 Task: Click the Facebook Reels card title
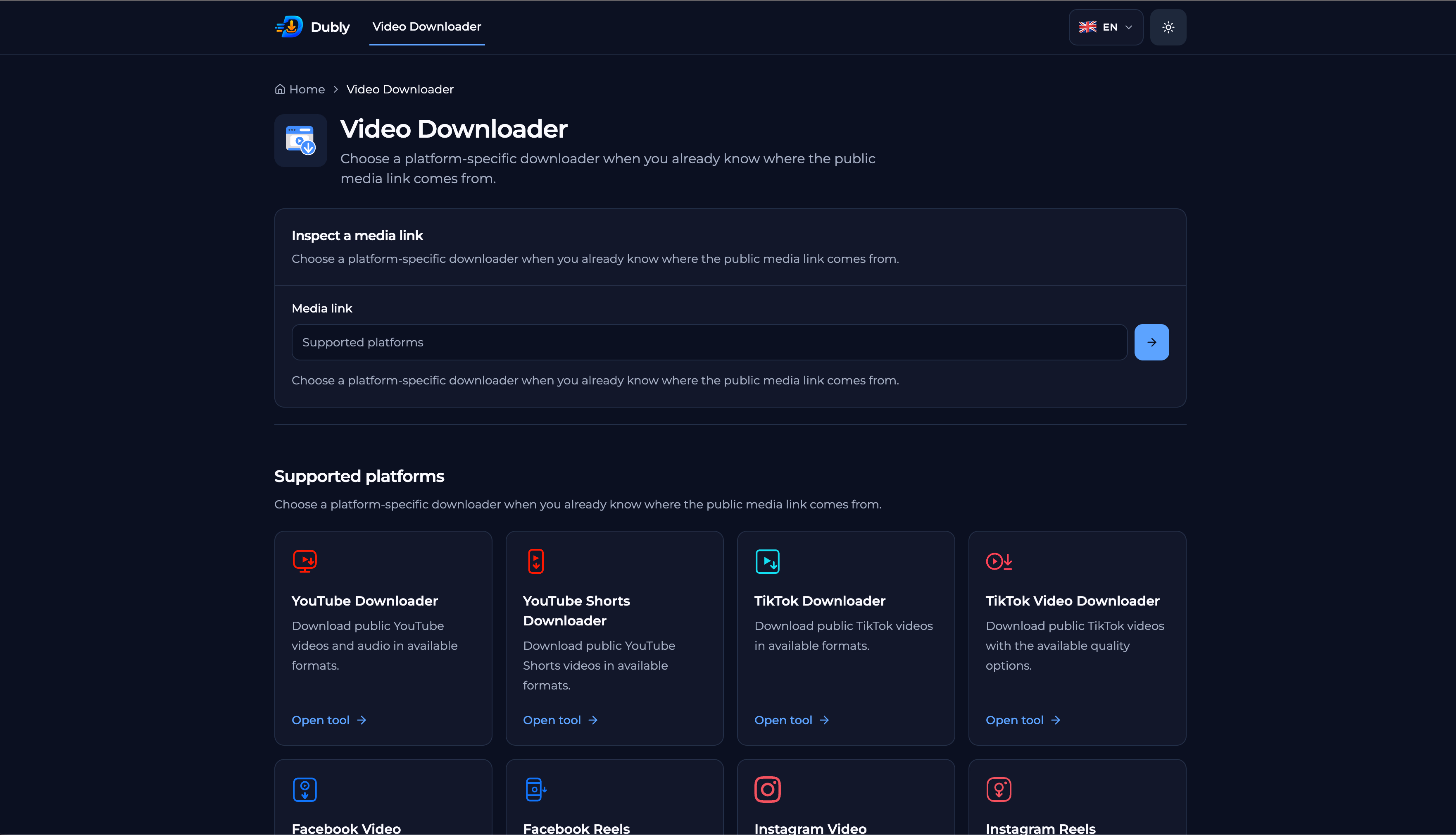[576, 829]
